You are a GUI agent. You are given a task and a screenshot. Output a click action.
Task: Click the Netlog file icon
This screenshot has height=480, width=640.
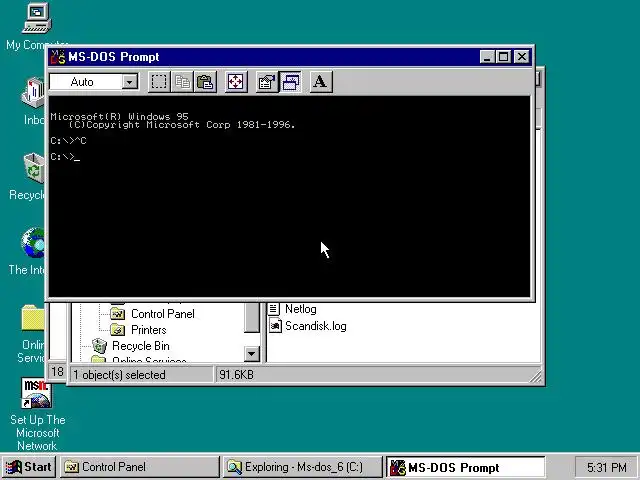tap(274, 309)
